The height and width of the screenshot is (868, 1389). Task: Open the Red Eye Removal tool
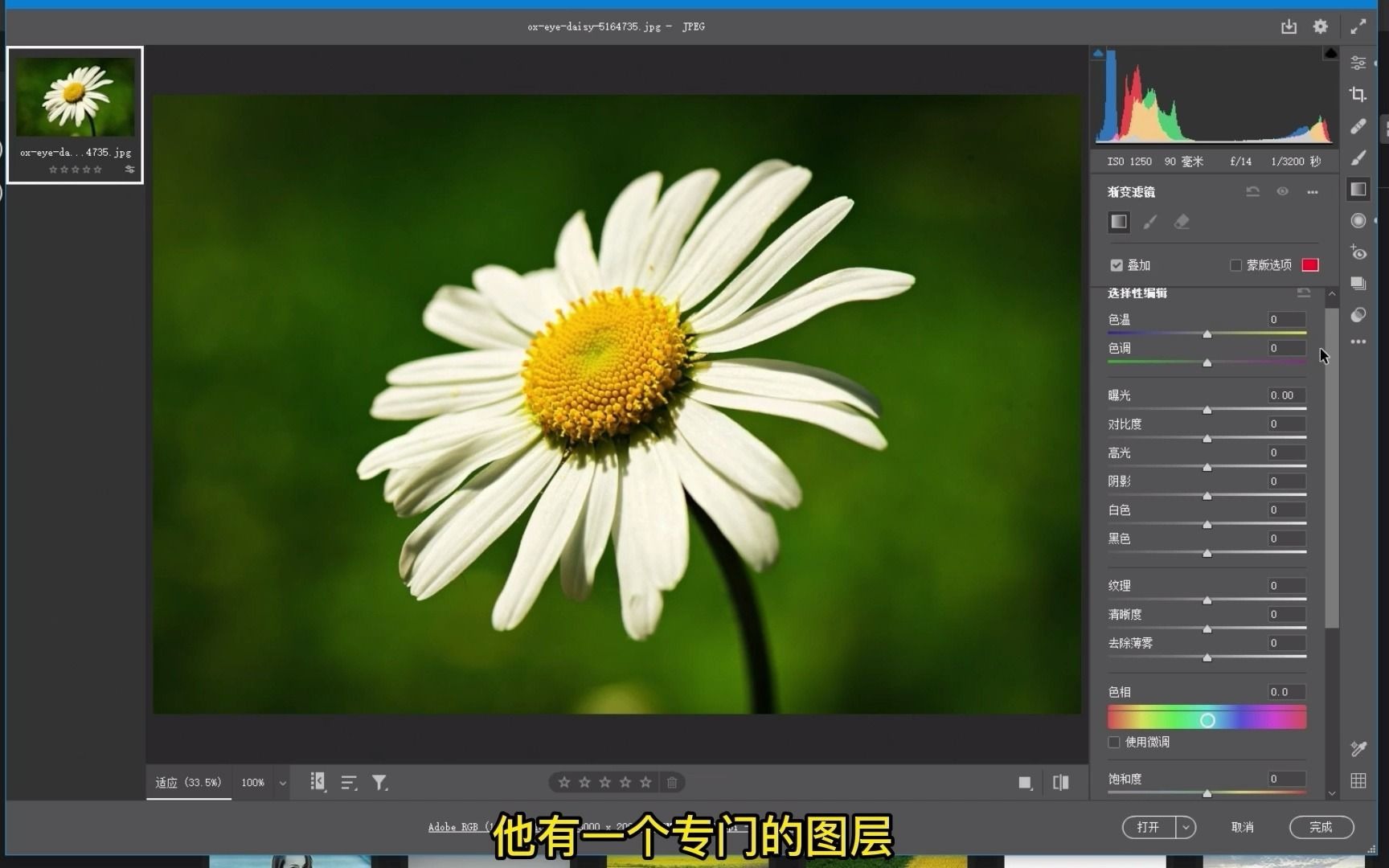pos(1358,253)
